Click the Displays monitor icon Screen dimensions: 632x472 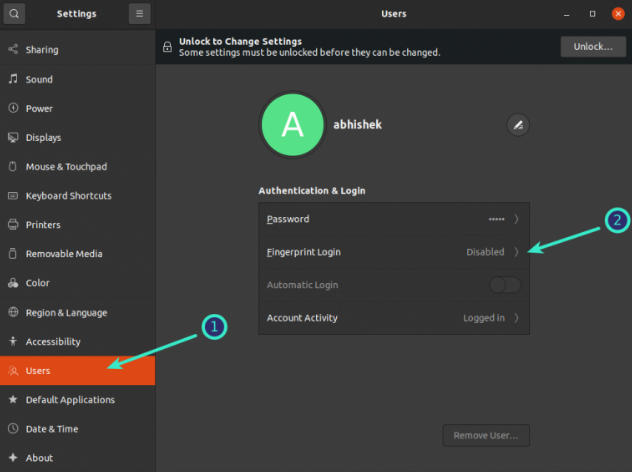13,137
